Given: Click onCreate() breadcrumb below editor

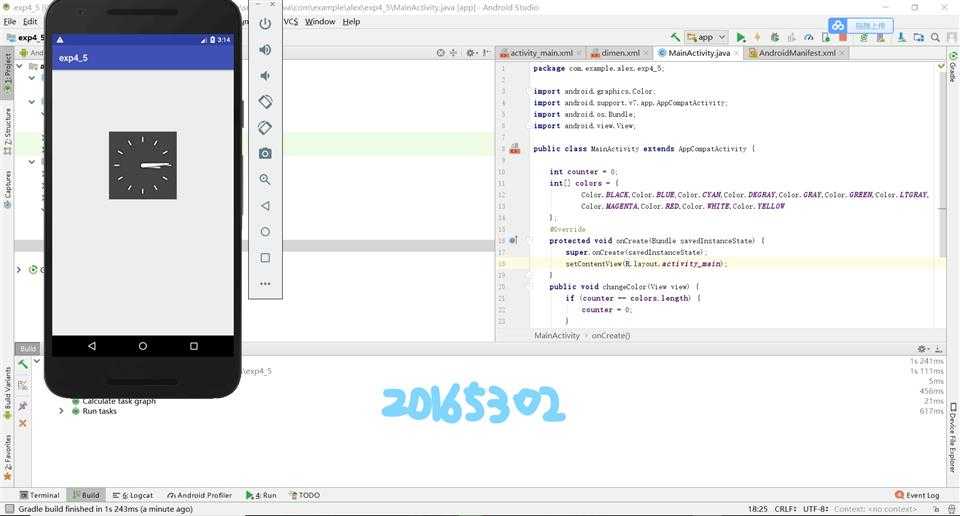Looking at the screenshot, I should tap(610, 335).
